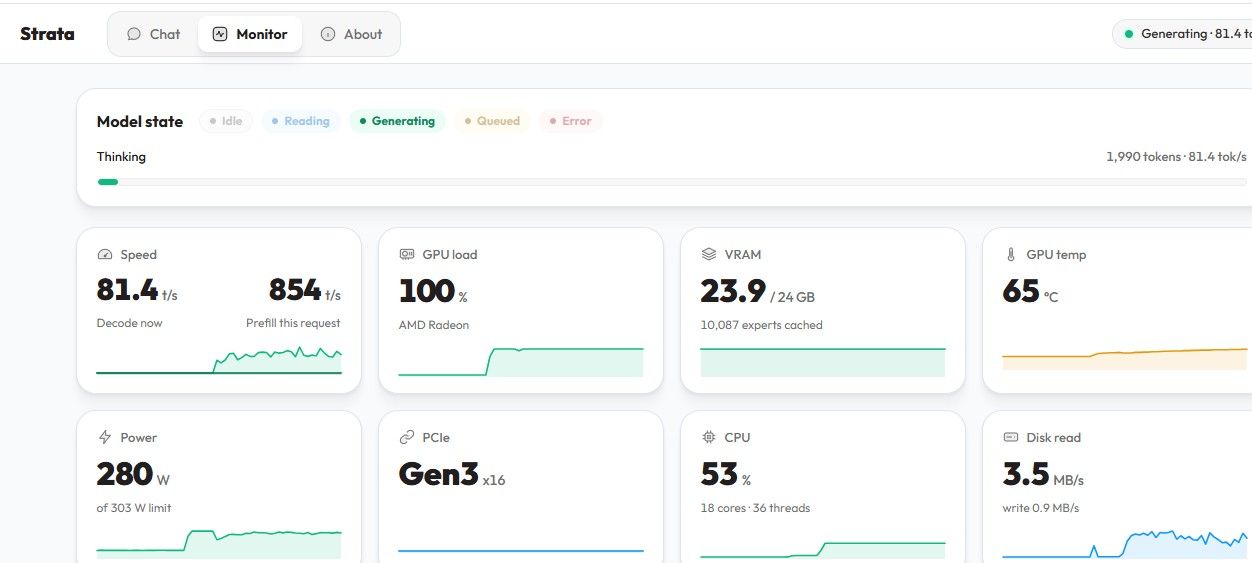Click the VRAM layers icon
This screenshot has height=563, width=1252.
[709, 255]
